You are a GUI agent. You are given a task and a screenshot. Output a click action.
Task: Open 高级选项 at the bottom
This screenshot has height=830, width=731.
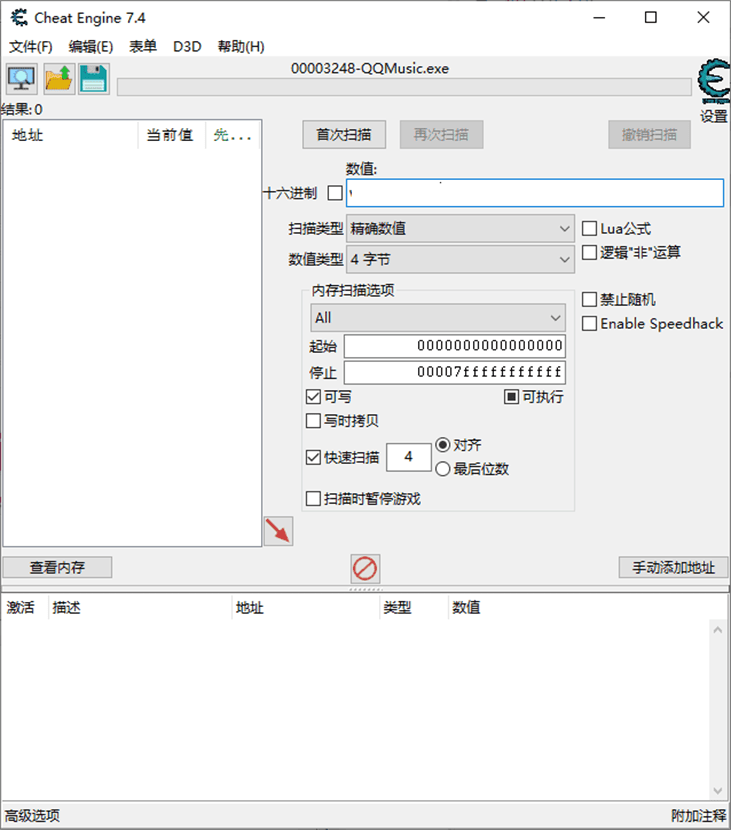coord(32,816)
